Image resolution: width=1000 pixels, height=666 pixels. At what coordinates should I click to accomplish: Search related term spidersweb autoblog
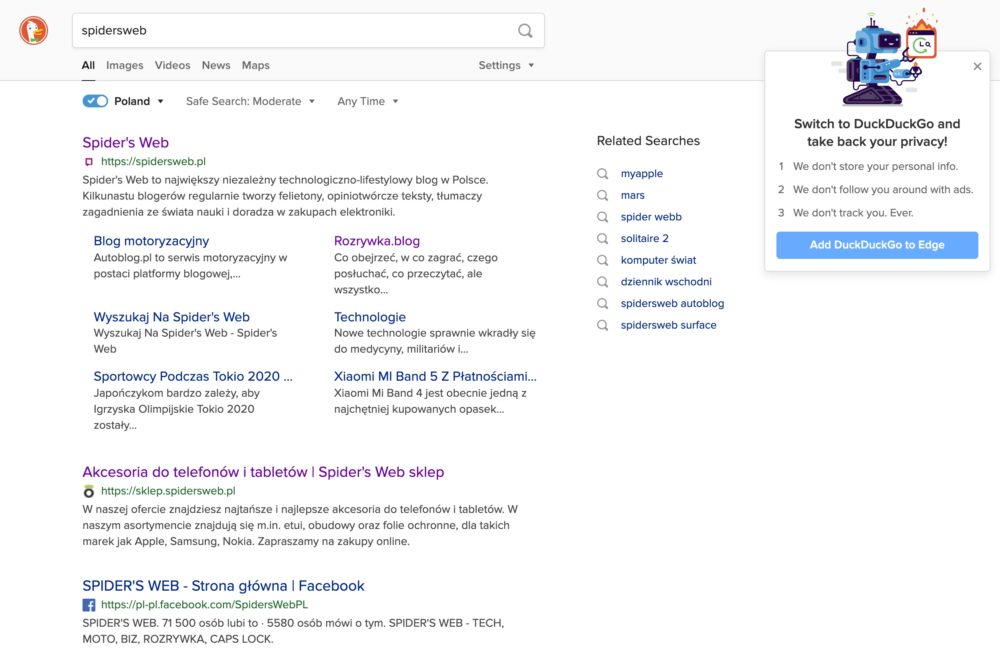[x=672, y=304]
